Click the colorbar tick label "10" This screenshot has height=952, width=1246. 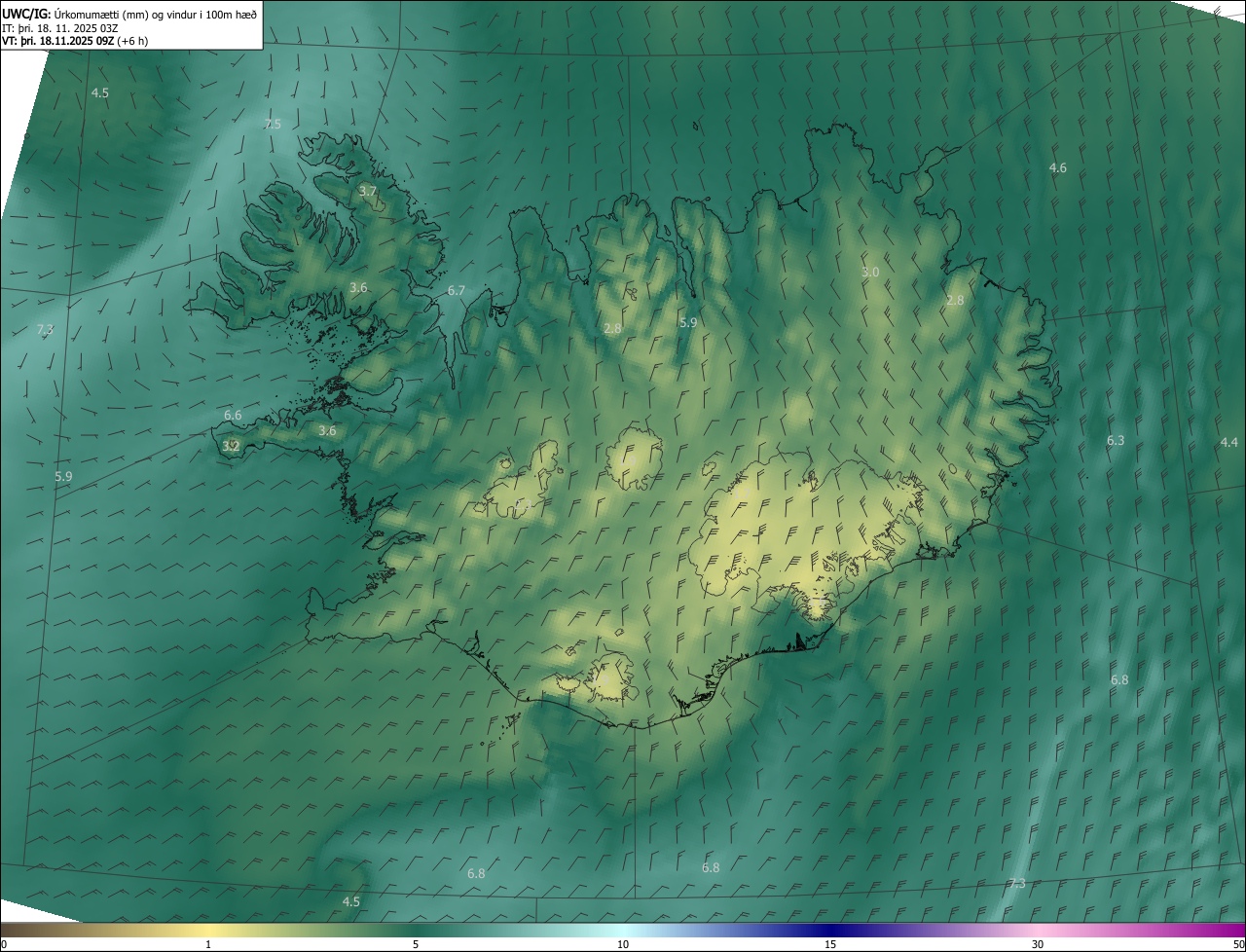pos(623,944)
